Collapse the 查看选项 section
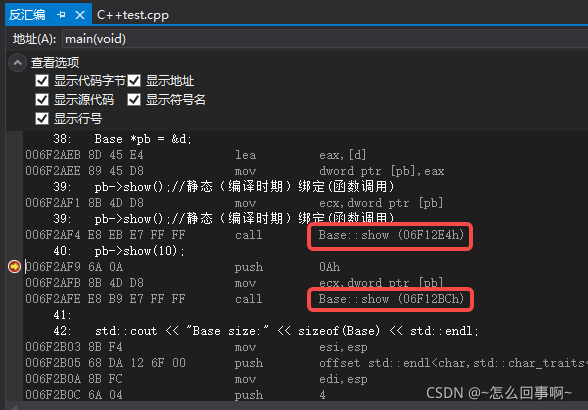Image resolution: width=588 pixels, height=410 pixels. (x=17, y=63)
